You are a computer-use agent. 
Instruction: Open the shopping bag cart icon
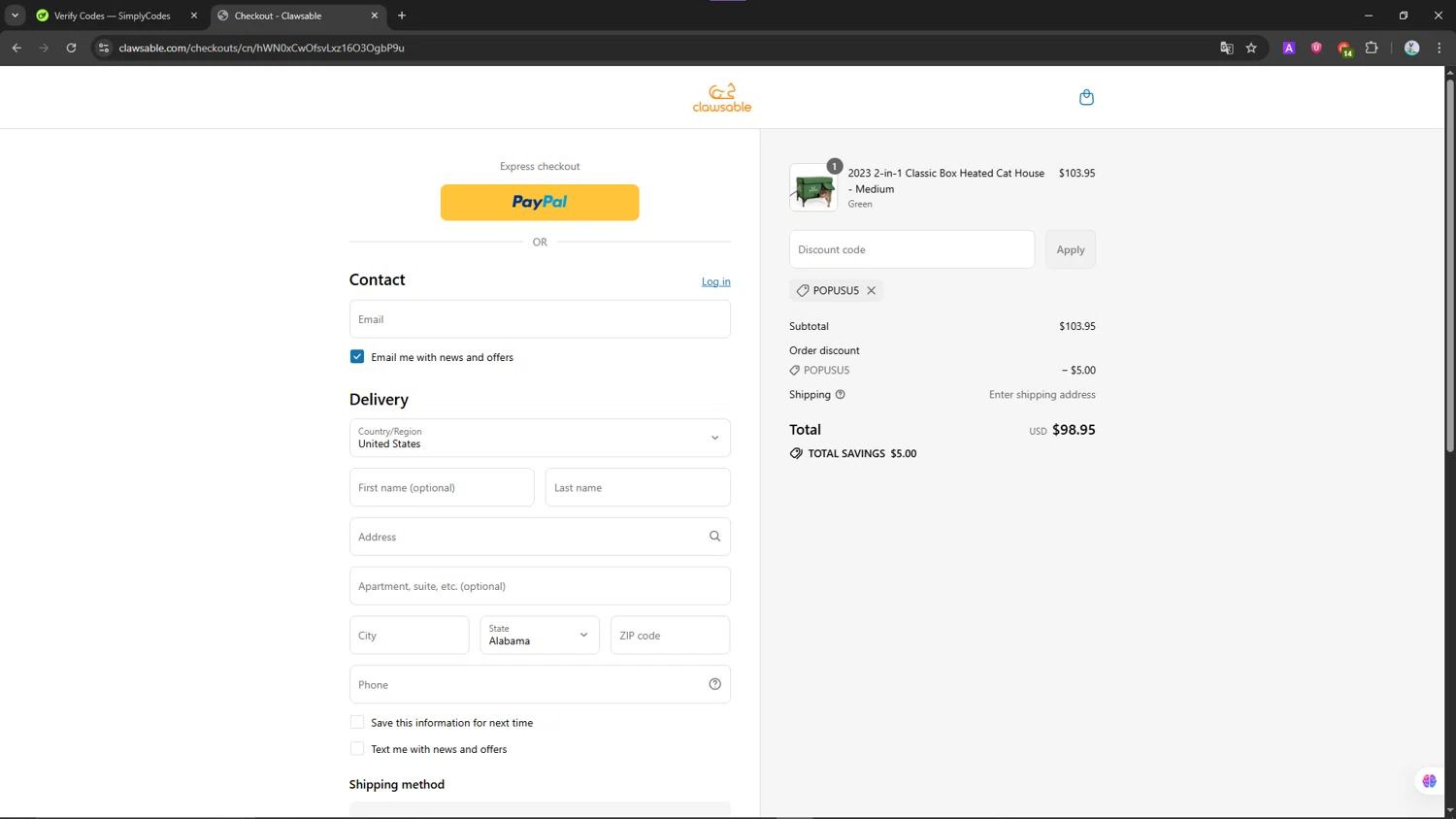[x=1086, y=97]
